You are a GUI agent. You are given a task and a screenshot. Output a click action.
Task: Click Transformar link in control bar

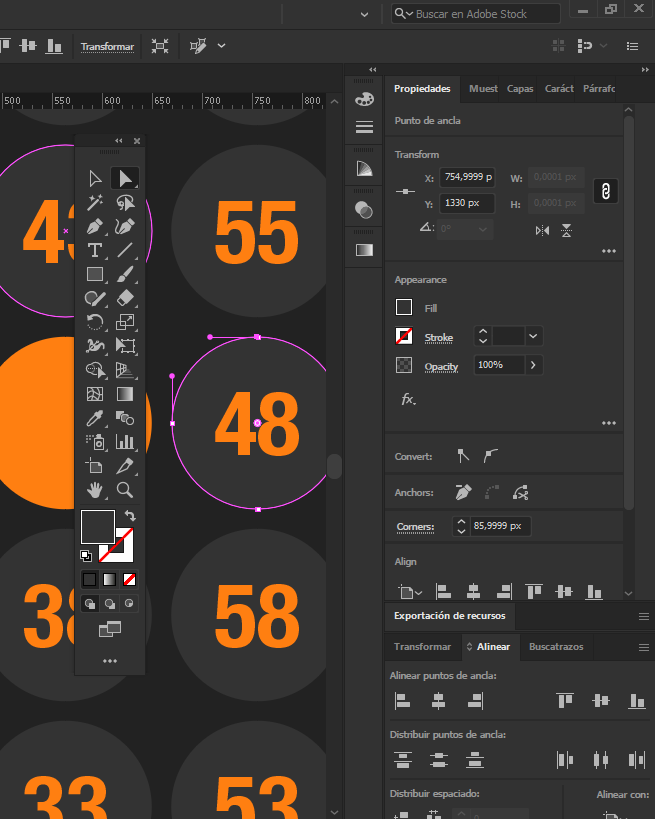click(108, 46)
